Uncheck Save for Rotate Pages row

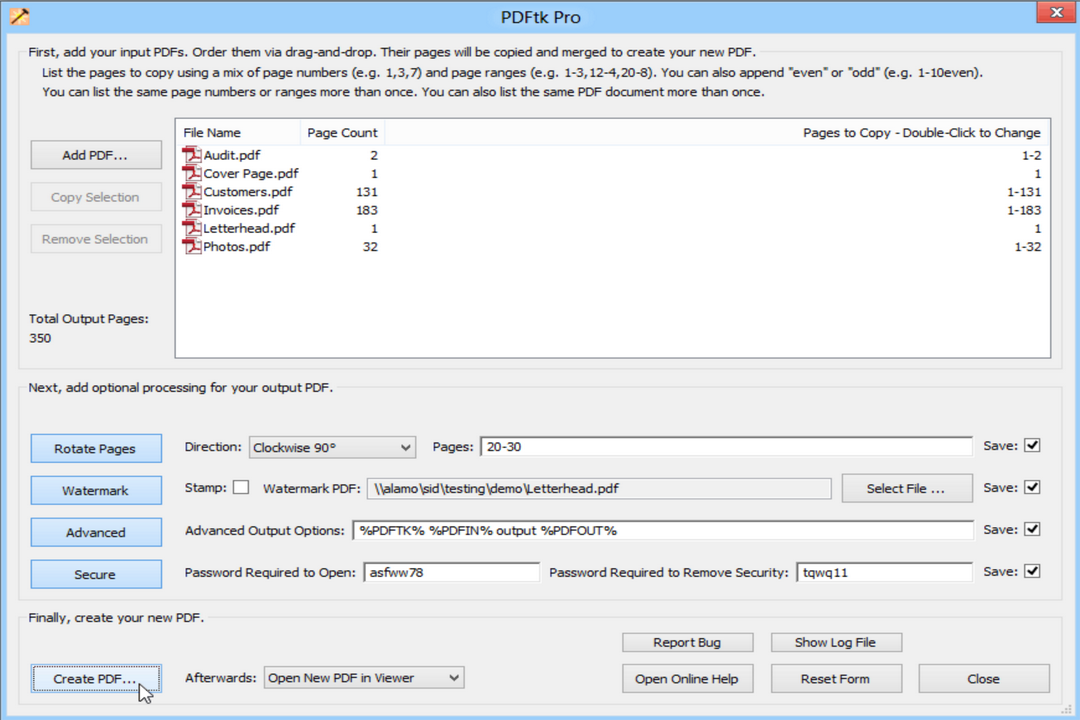(1033, 446)
